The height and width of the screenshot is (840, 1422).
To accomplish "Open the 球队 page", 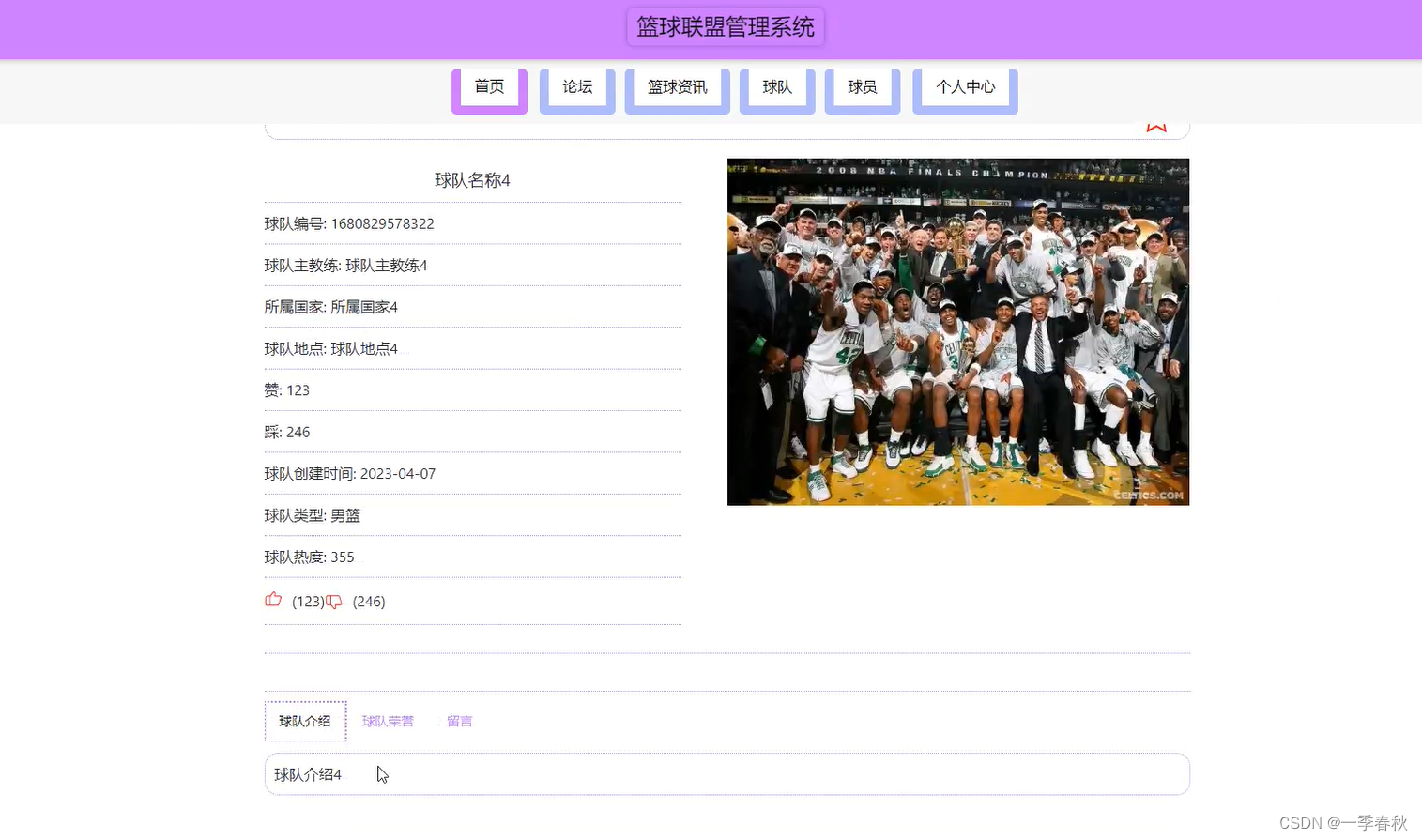I will coord(775,86).
